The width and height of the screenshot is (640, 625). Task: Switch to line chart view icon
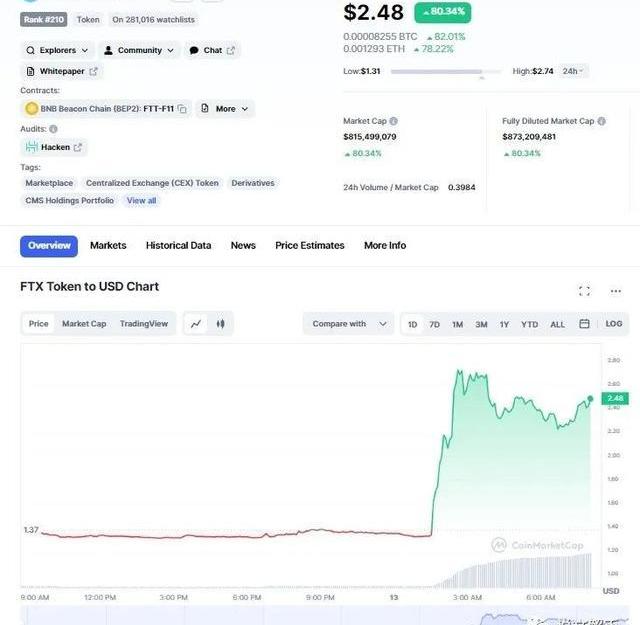pyautogui.click(x=196, y=324)
